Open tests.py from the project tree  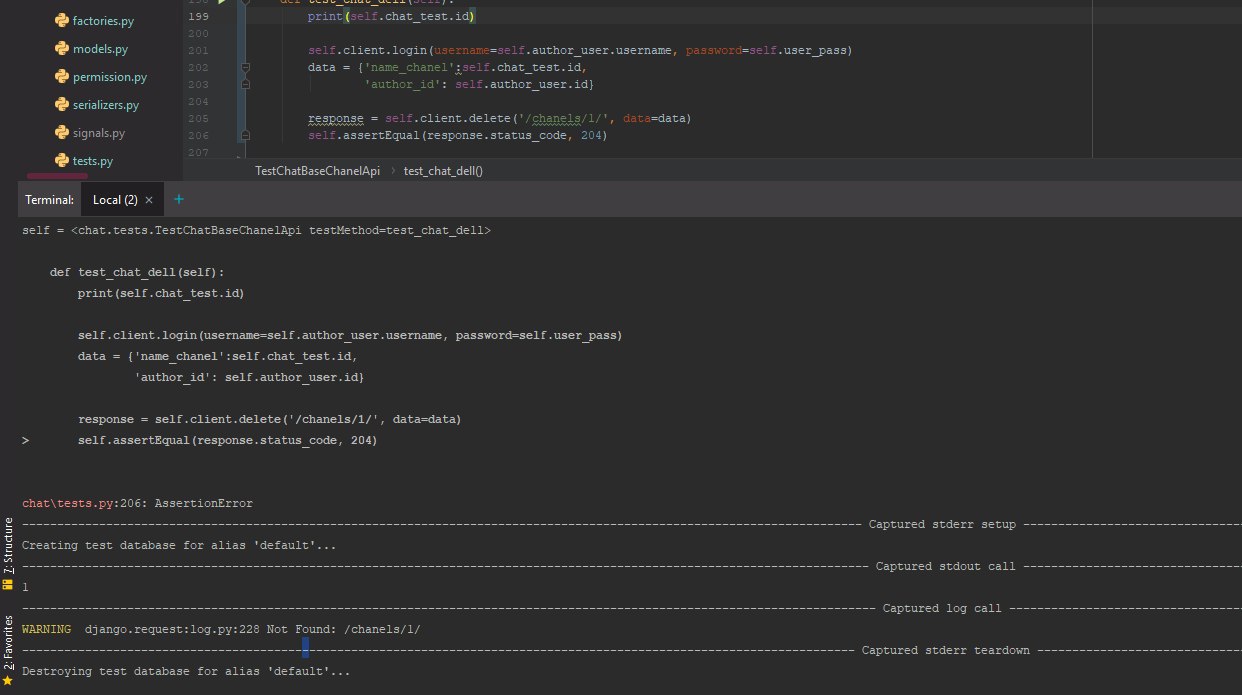tap(92, 160)
